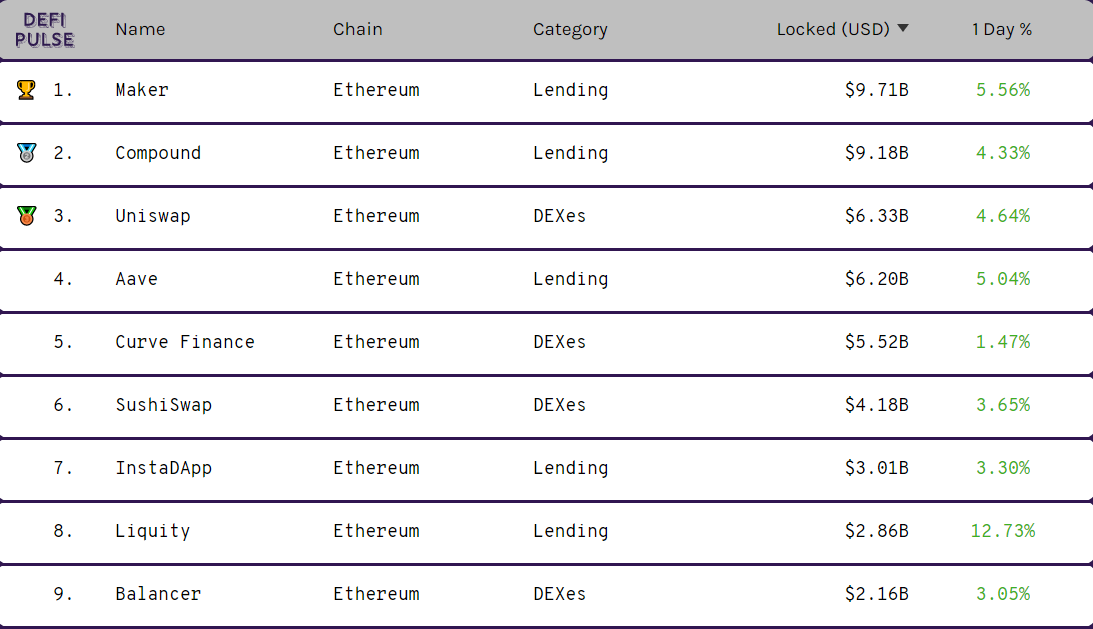Click Maker's $9.71B locked value
1093x629 pixels.
click(x=876, y=90)
